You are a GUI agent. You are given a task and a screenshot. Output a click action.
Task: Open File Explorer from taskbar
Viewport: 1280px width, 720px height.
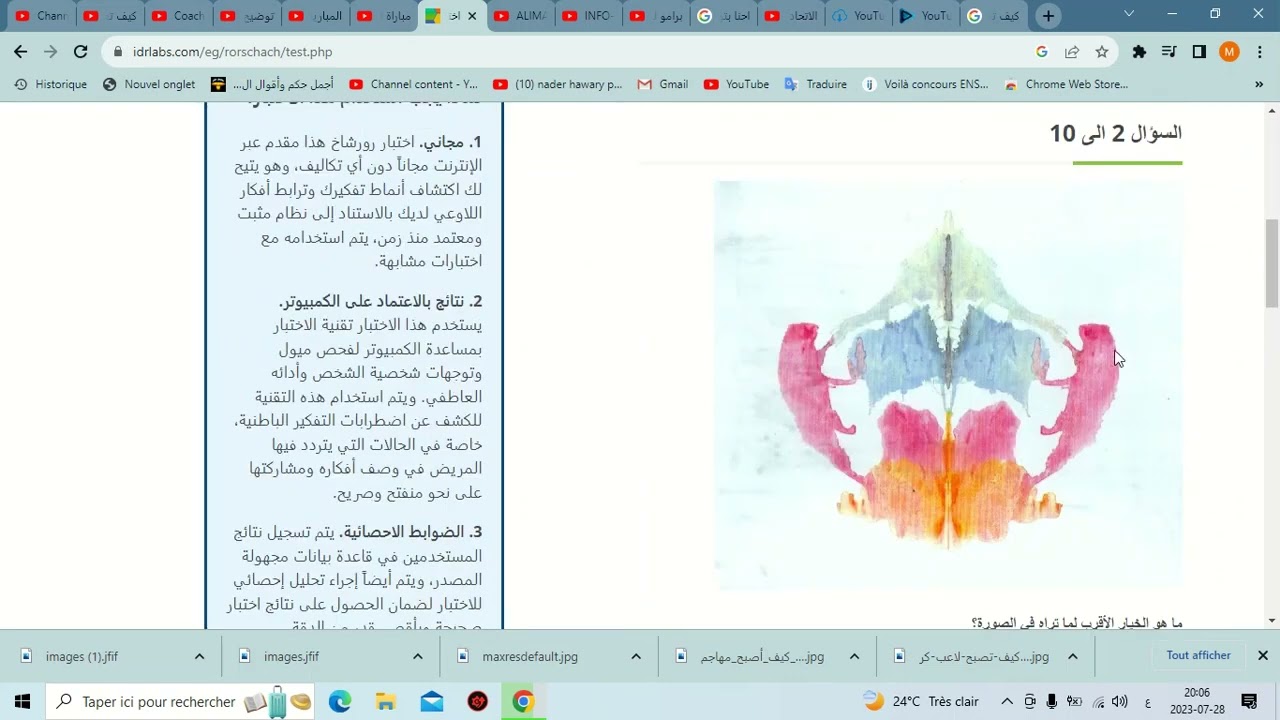coord(386,701)
